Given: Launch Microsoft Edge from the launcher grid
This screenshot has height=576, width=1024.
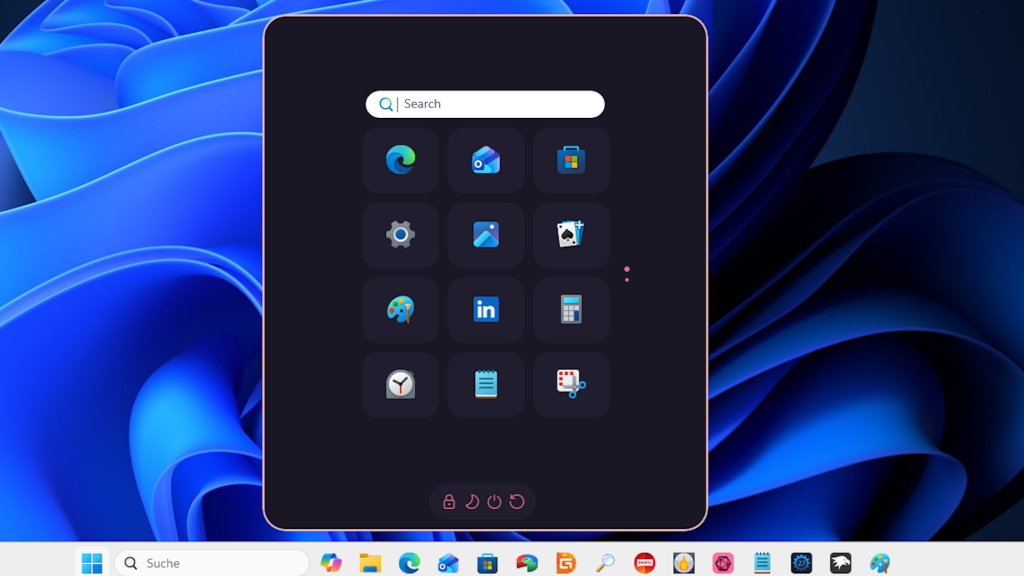Looking at the screenshot, I should pos(400,160).
